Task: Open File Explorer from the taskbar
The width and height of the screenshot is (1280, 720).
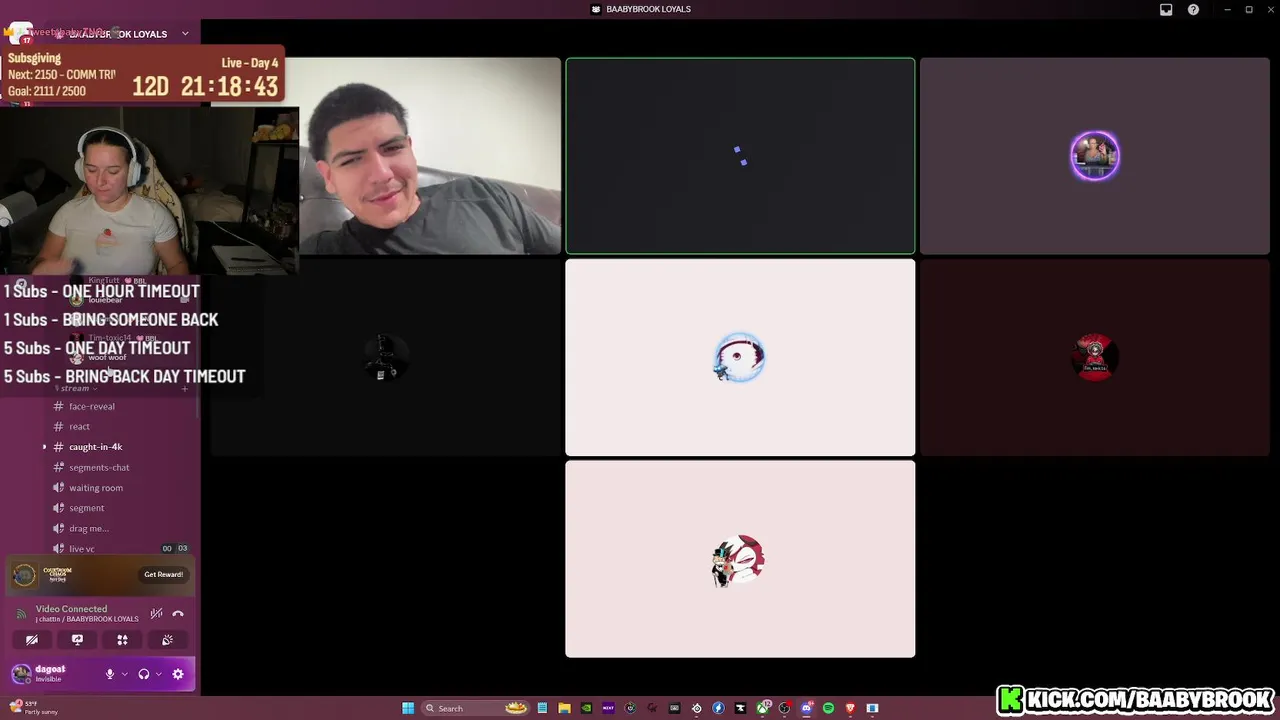Action: tap(564, 708)
